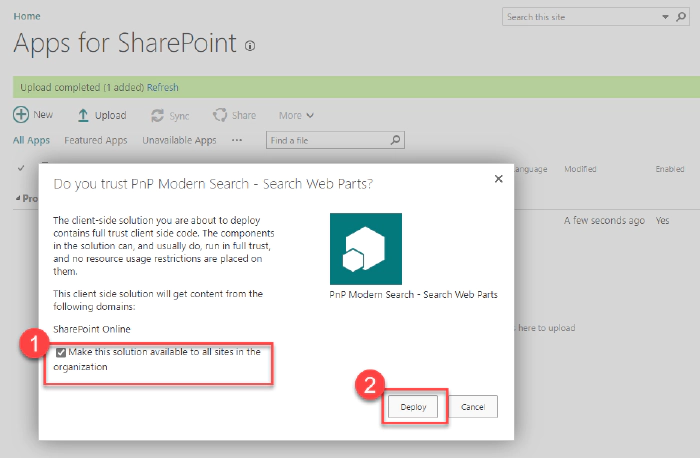Click the Upload label text
Viewport: 700px width, 458px height.
[x=110, y=116]
